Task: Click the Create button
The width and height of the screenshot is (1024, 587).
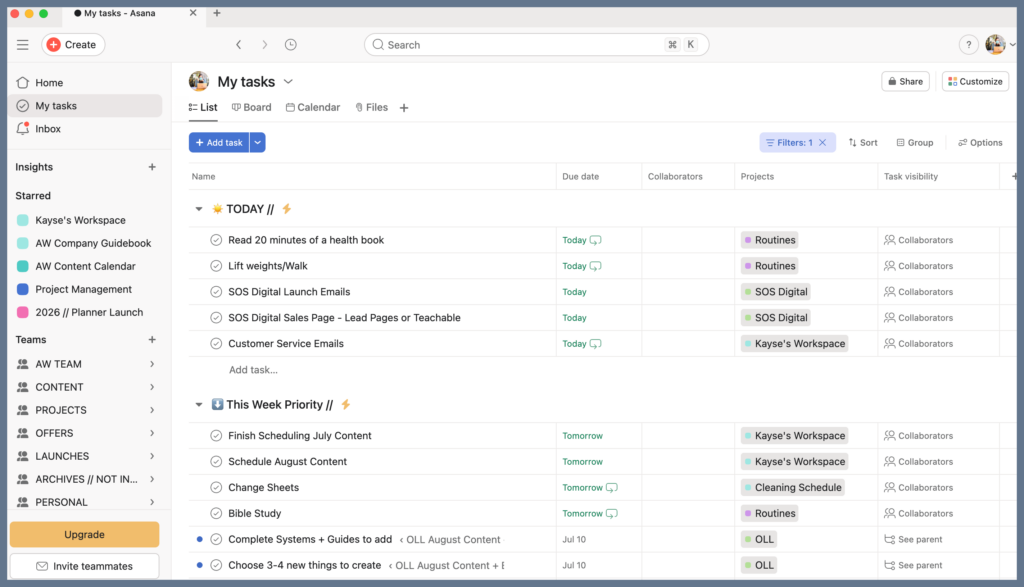Action: pyautogui.click(x=73, y=44)
